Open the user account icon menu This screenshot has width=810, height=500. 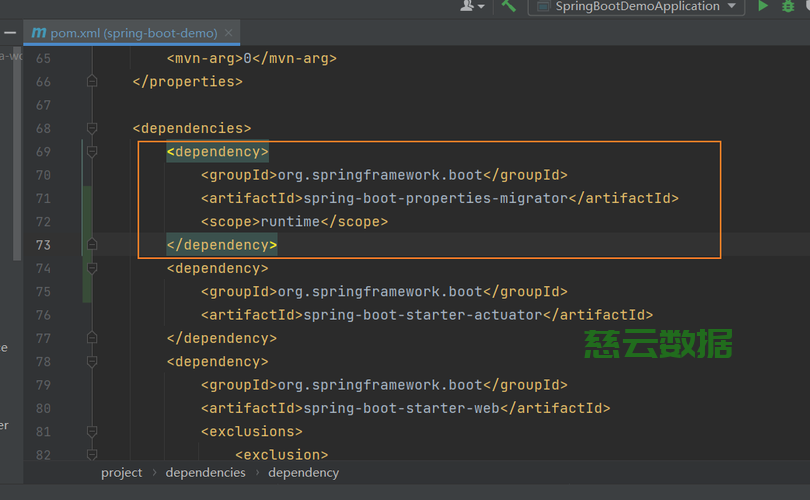click(468, 6)
